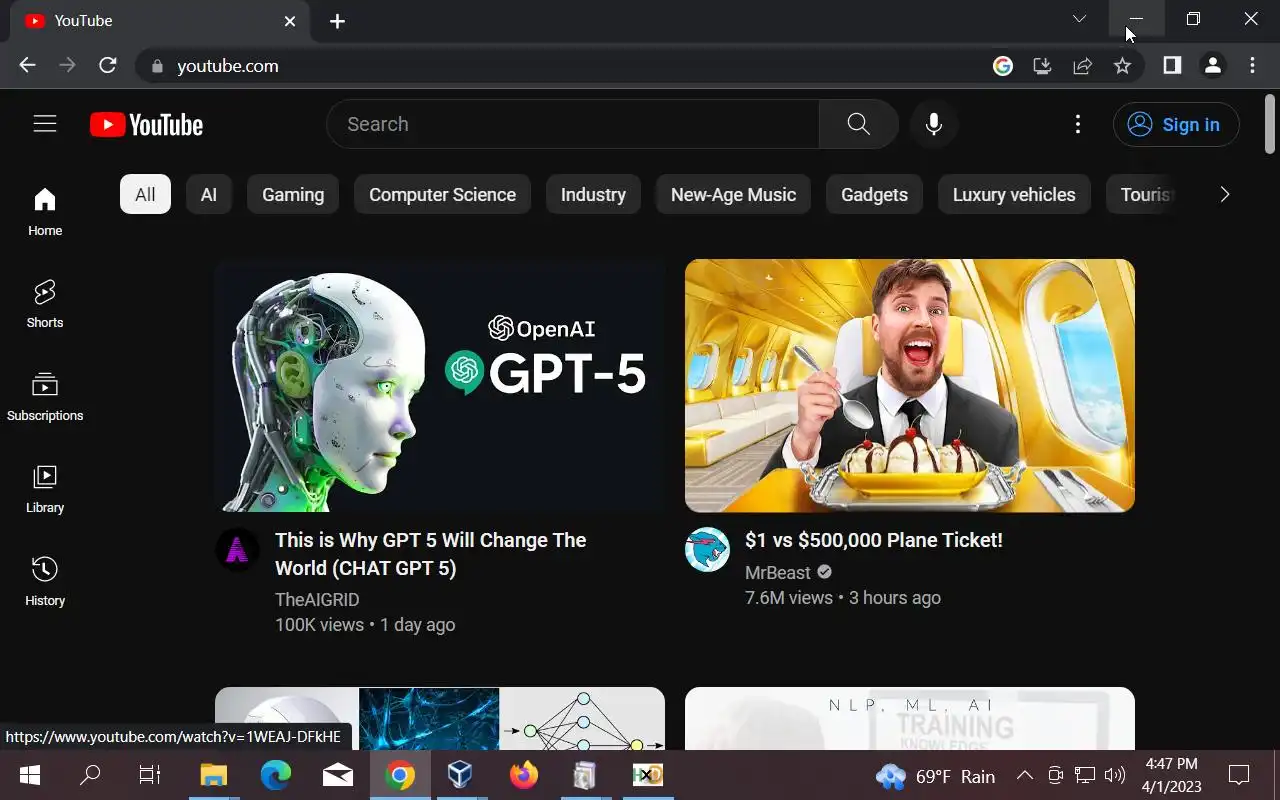Open the GPT-5 video thumbnail
1280x800 pixels.
click(x=440, y=385)
